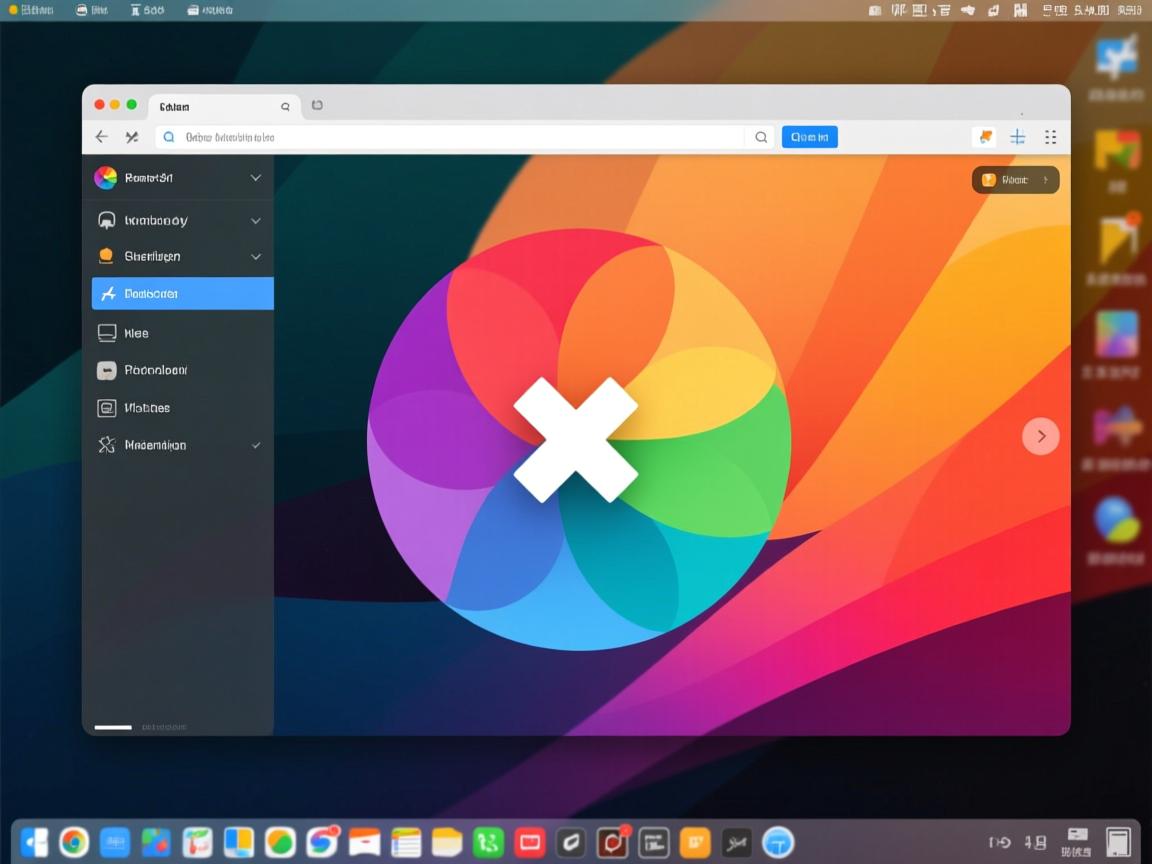Click the crossed tools icon beside the back arrow
The image size is (1152, 864).
(x=131, y=137)
